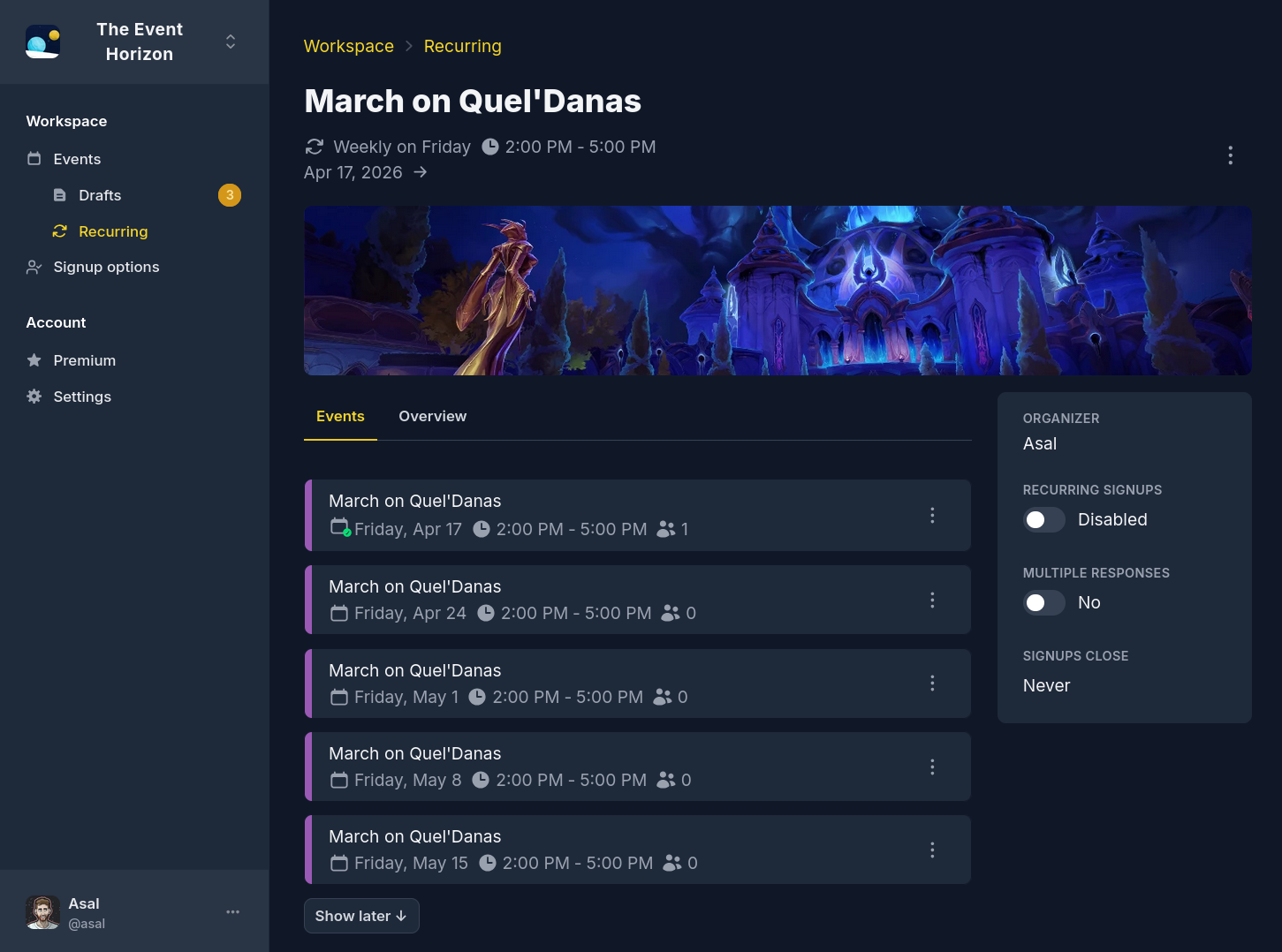Click The Event Horizon workspace logo
The image size is (1282, 952).
[43, 41]
